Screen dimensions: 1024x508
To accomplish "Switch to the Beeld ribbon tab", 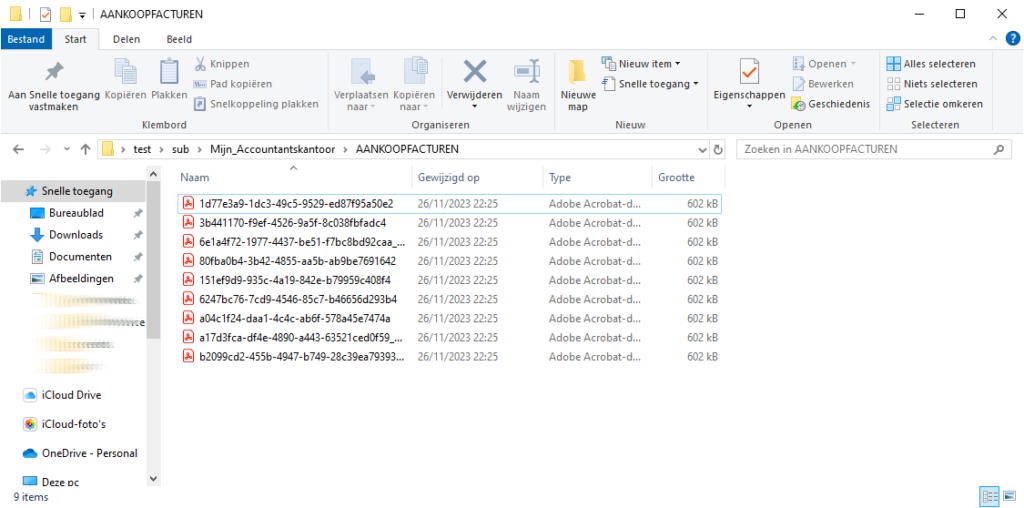I will [x=179, y=39].
